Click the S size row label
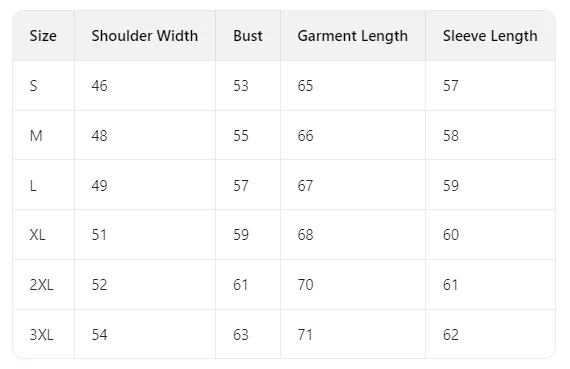 click(x=33, y=86)
